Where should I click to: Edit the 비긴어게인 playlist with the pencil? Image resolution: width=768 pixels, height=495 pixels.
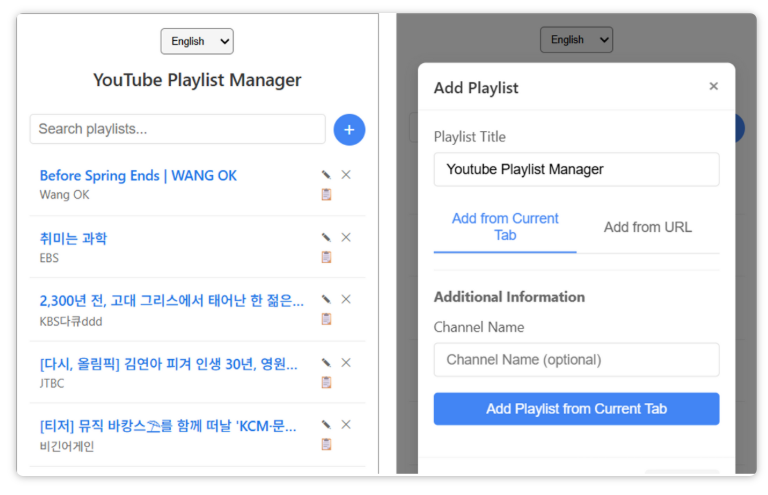[x=326, y=424]
